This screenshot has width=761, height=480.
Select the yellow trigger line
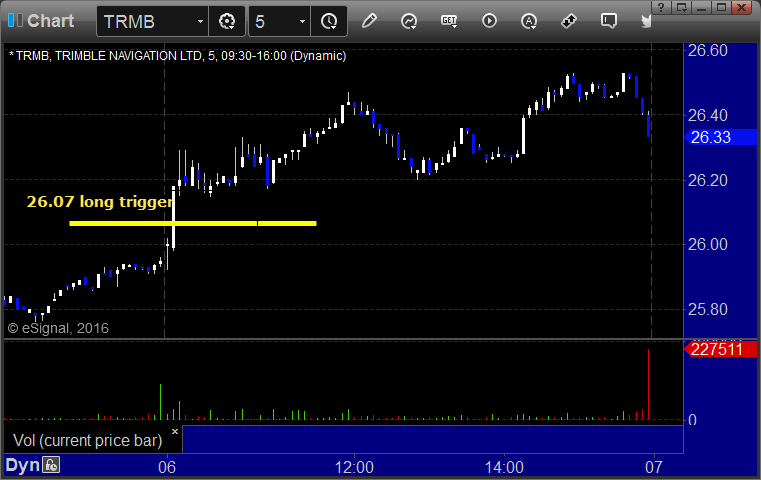pos(193,223)
